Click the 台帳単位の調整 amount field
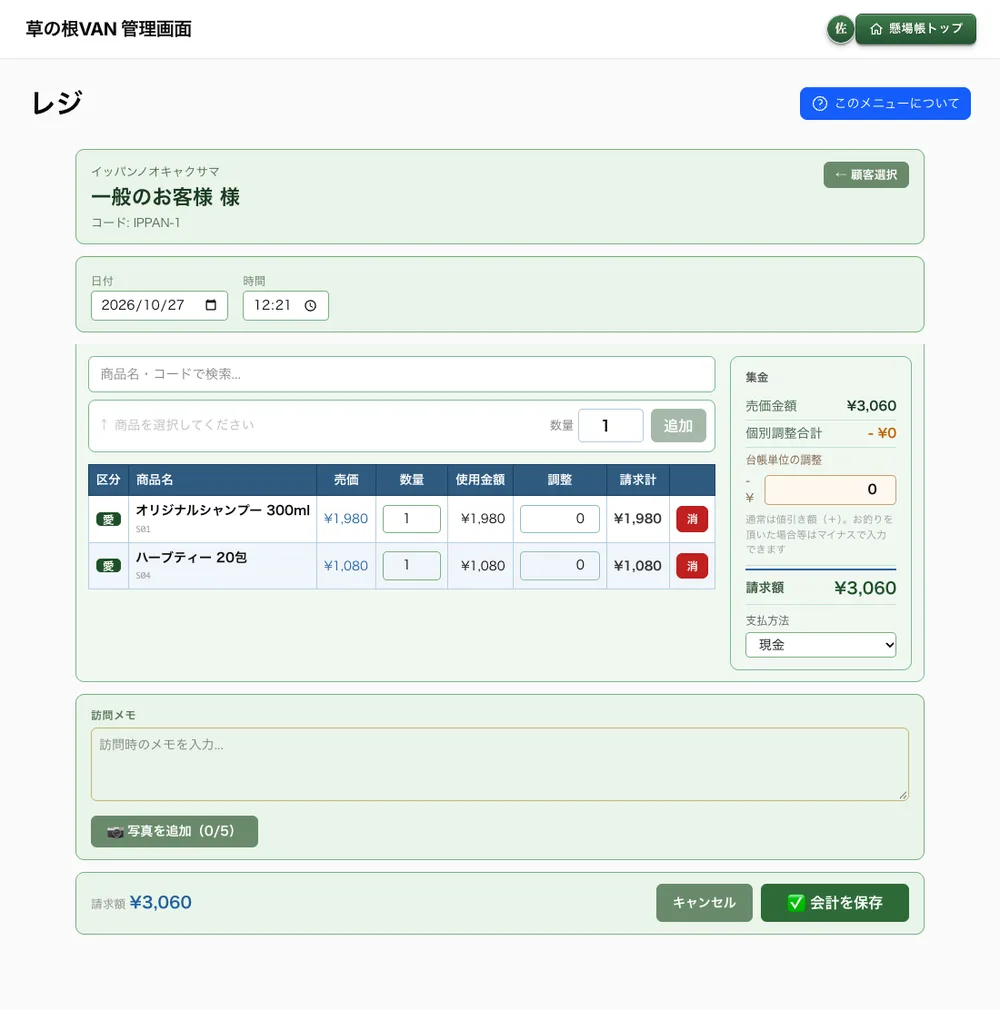The image size is (1000, 1010). [x=830, y=490]
